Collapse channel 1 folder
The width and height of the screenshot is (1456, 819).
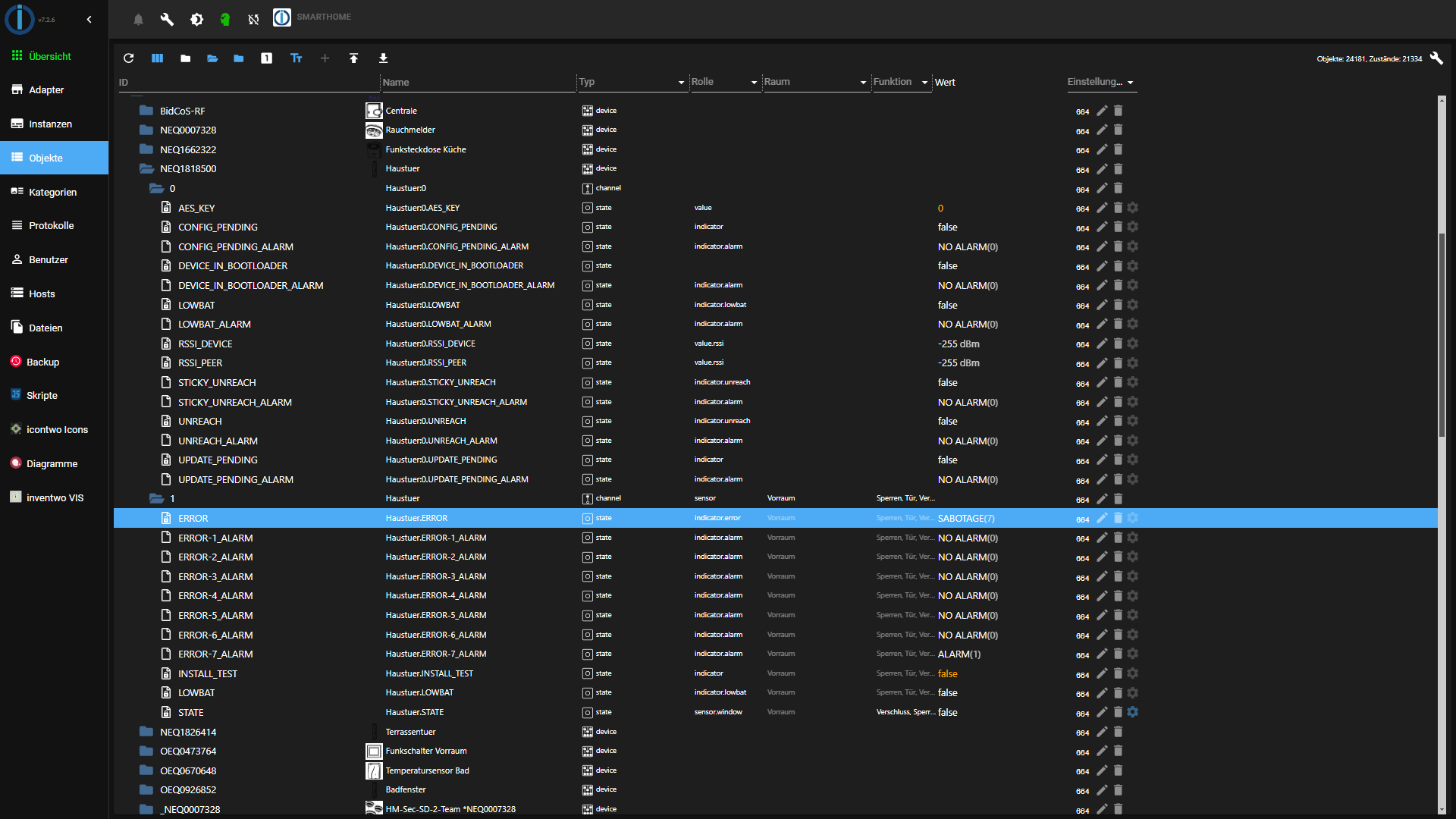point(156,498)
